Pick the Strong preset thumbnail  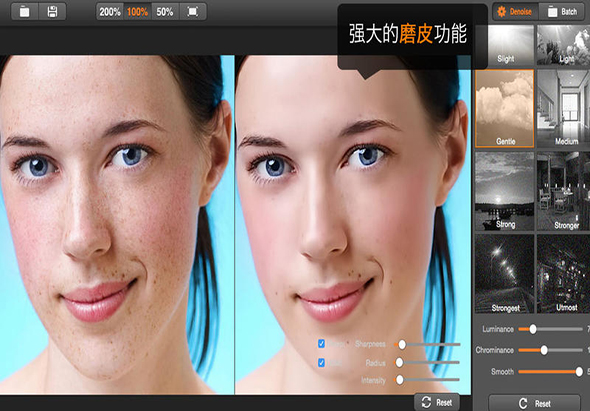point(505,191)
